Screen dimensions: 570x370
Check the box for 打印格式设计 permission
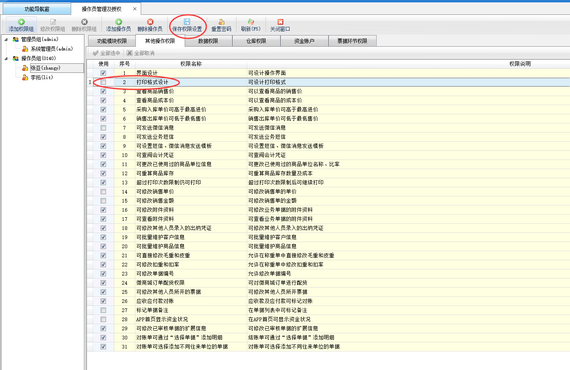pyautogui.click(x=104, y=82)
